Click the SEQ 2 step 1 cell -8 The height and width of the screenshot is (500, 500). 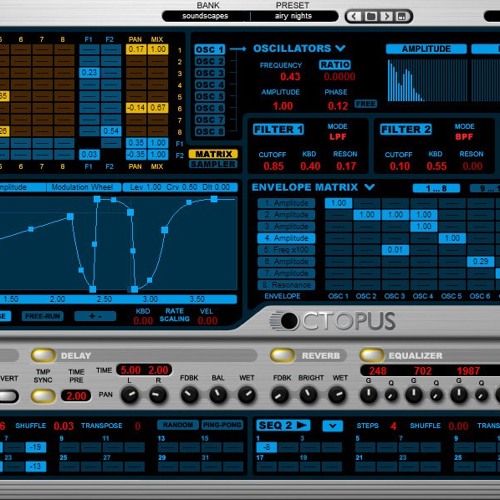click(x=267, y=447)
